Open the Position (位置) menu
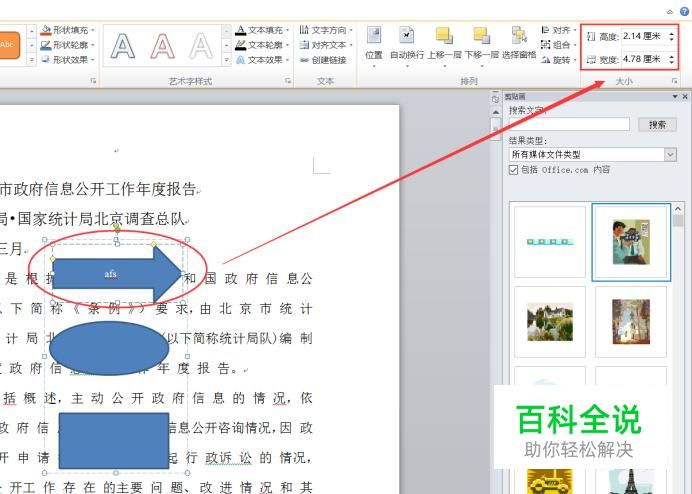 coord(374,46)
